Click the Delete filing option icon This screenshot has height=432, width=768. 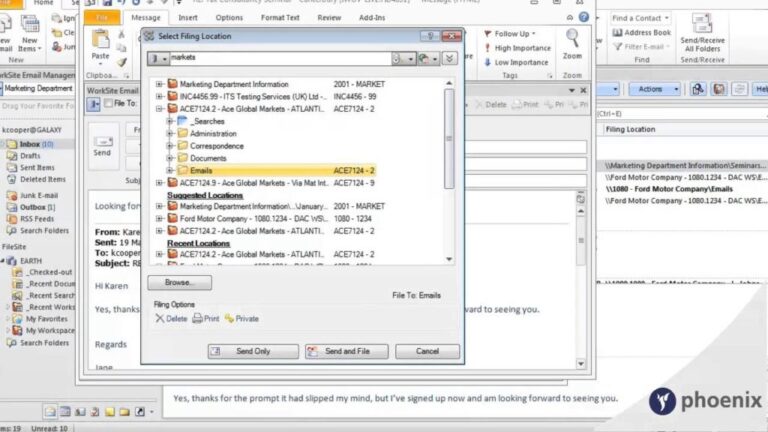click(x=160, y=319)
